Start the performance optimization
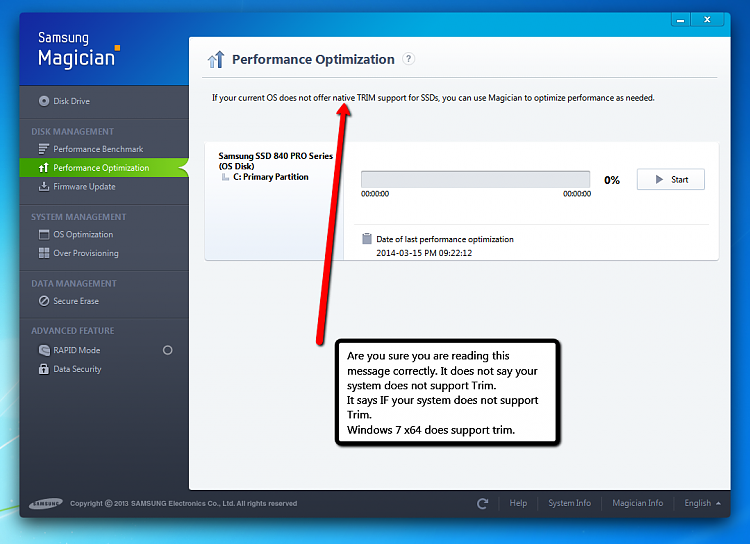Image resolution: width=750 pixels, height=544 pixels. point(671,179)
